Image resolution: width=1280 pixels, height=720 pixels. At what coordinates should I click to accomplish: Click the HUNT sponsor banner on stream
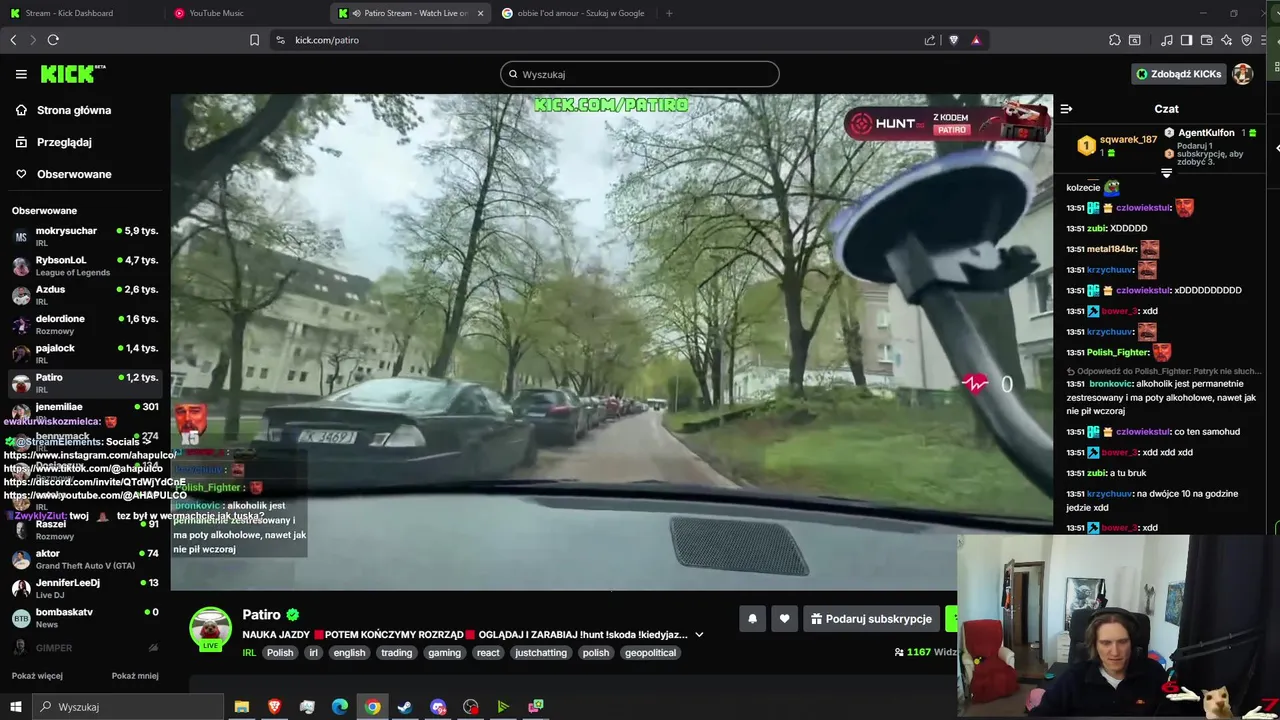(x=946, y=122)
